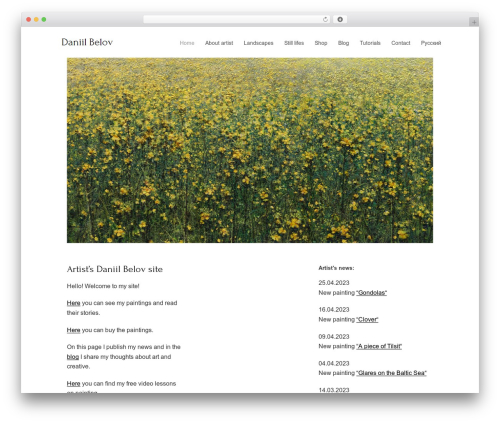This screenshot has height=423, width=500.
Task: Click the date 09.04.2023
Action: tap(334, 337)
